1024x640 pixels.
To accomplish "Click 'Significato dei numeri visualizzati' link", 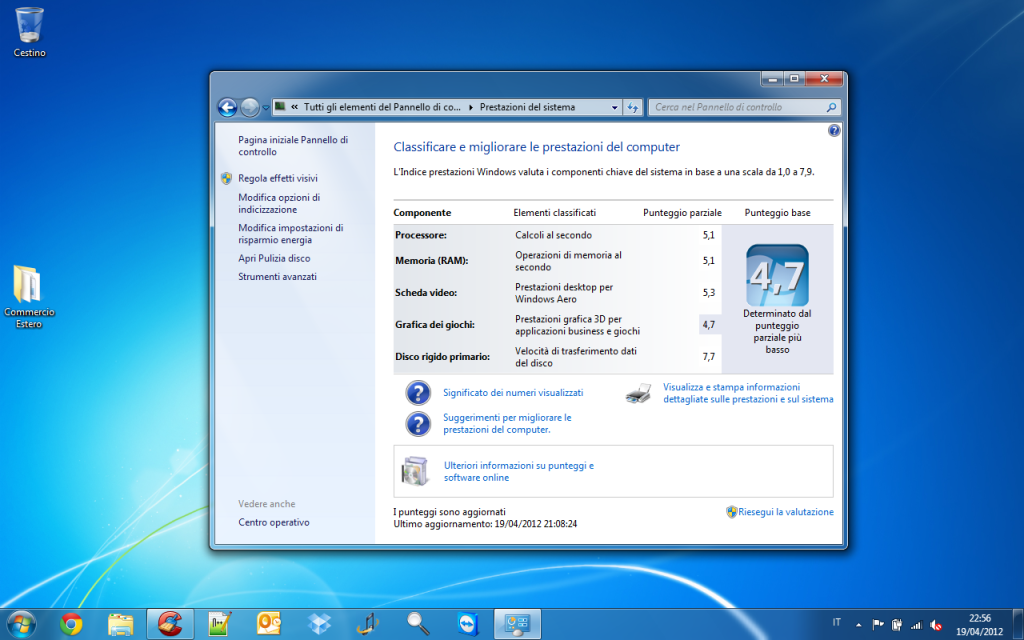I will pos(513,393).
